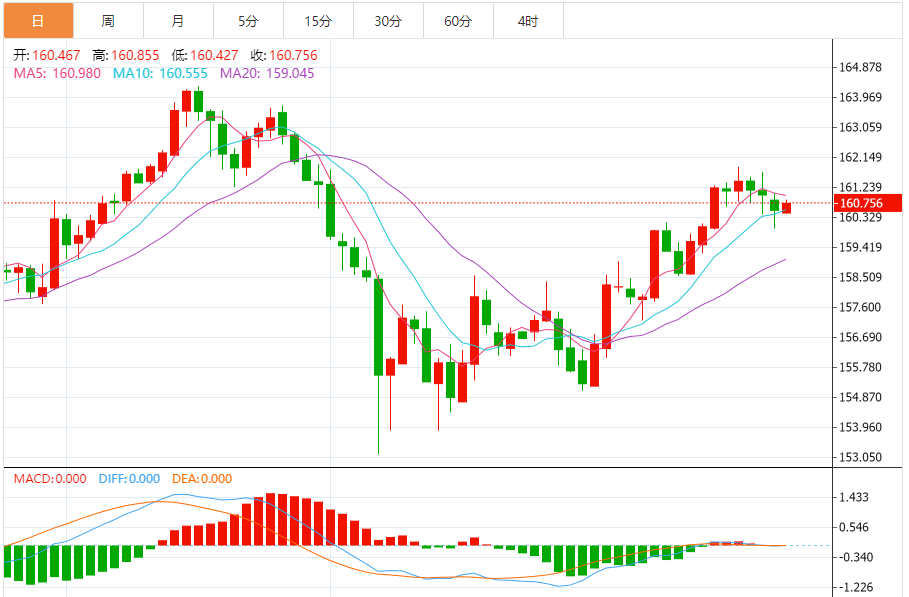Click the red current price label 160.756
909x597 pixels.
[867, 203]
